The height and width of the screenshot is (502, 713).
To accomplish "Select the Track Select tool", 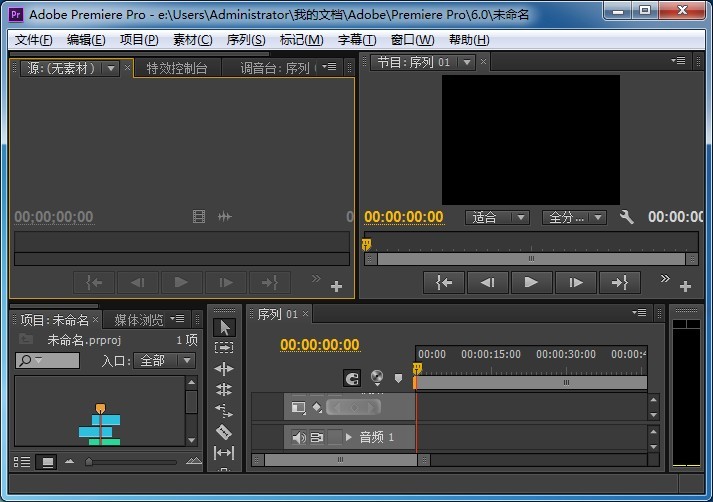I will click(224, 348).
